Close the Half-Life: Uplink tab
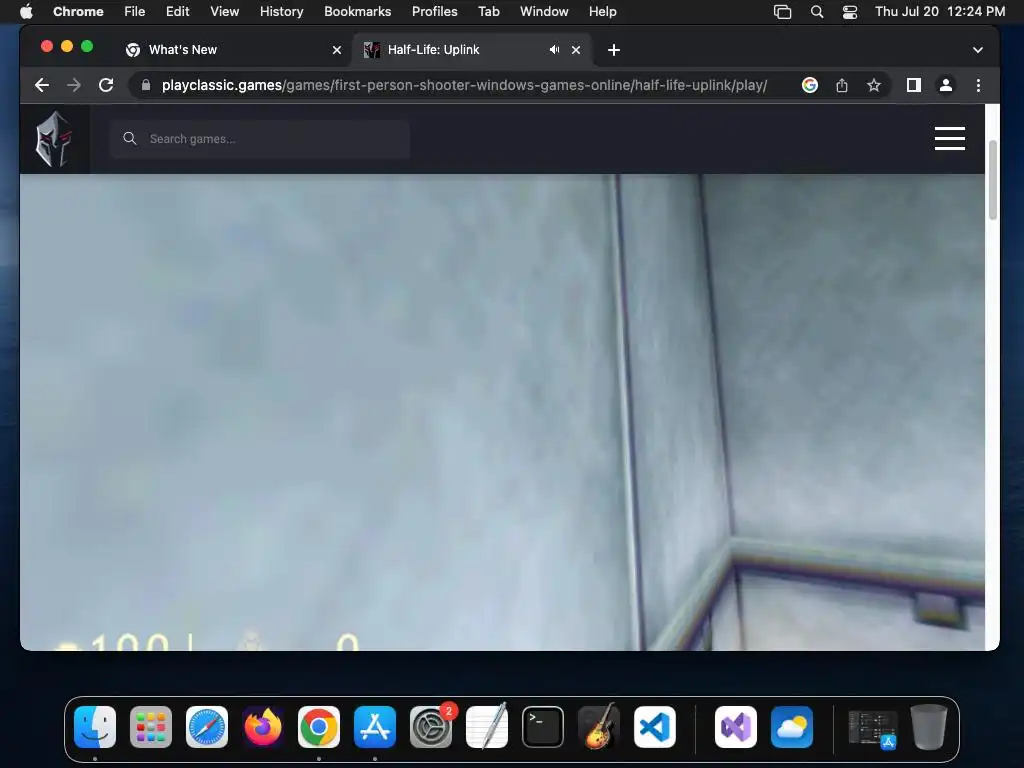This screenshot has width=1024, height=768. pyautogui.click(x=576, y=50)
